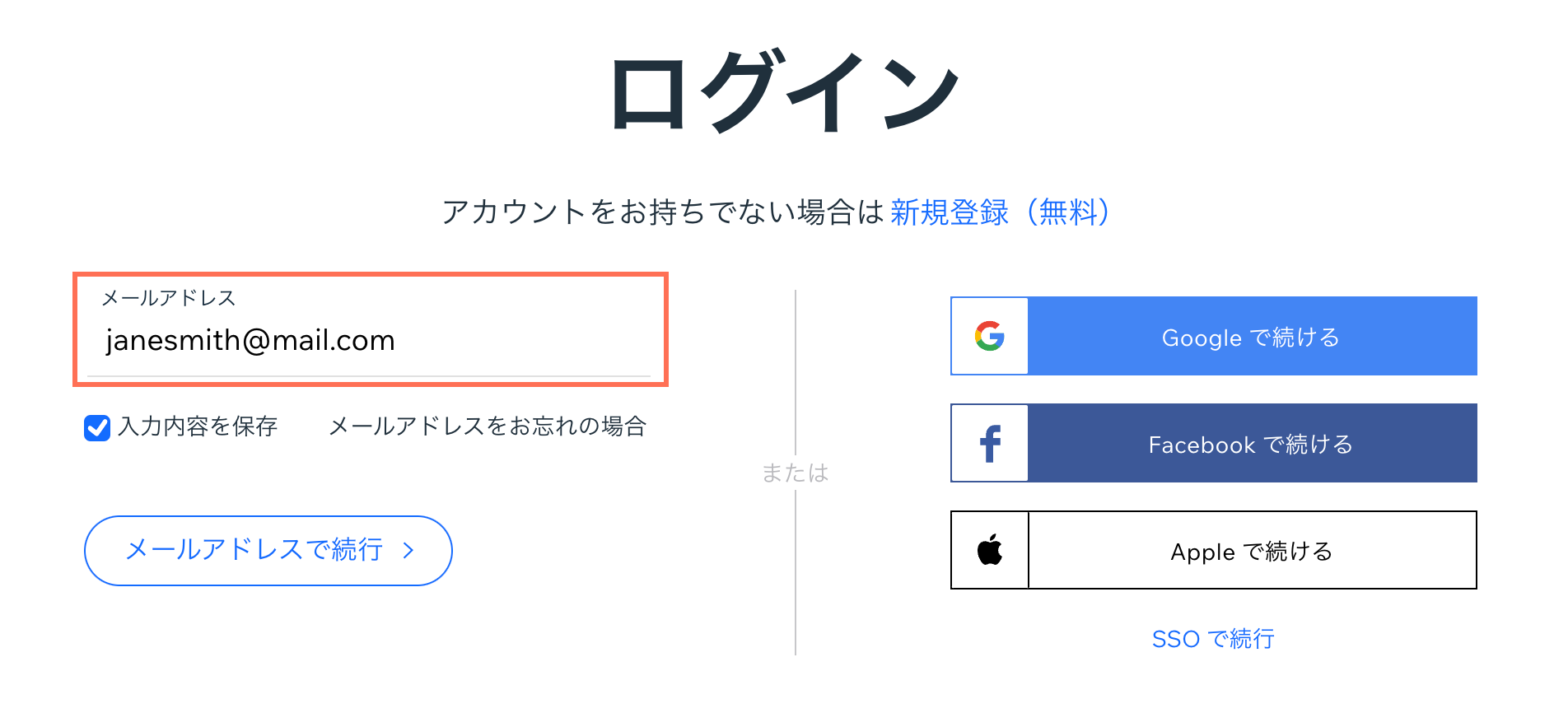Click the ログイン page heading
The width and height of the screenshot is (1568, 713).
(x=784, y=91)
